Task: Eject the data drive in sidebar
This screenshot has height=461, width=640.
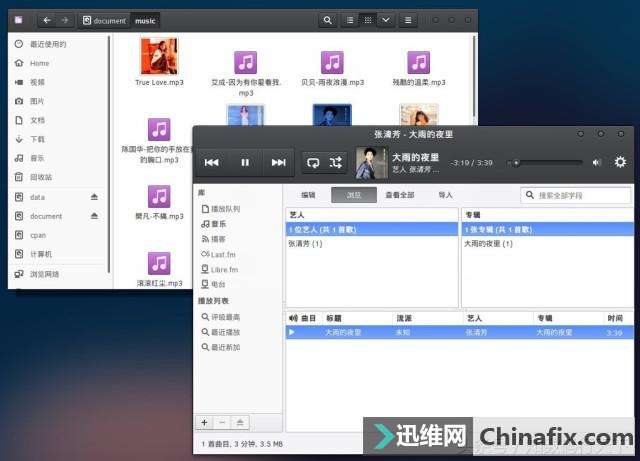Action: pyautogui.click(x=95, y=197)
